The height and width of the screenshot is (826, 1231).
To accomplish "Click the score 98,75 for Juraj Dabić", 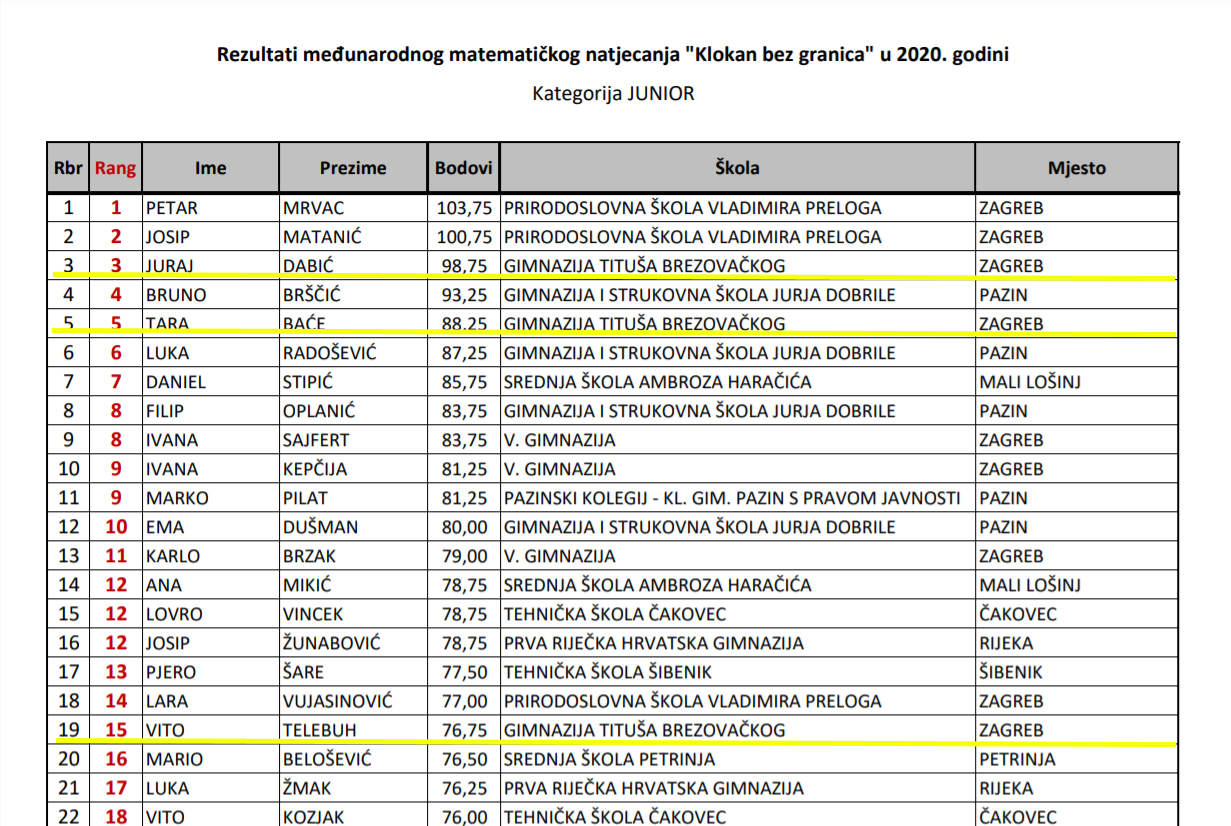I will 464,267.
